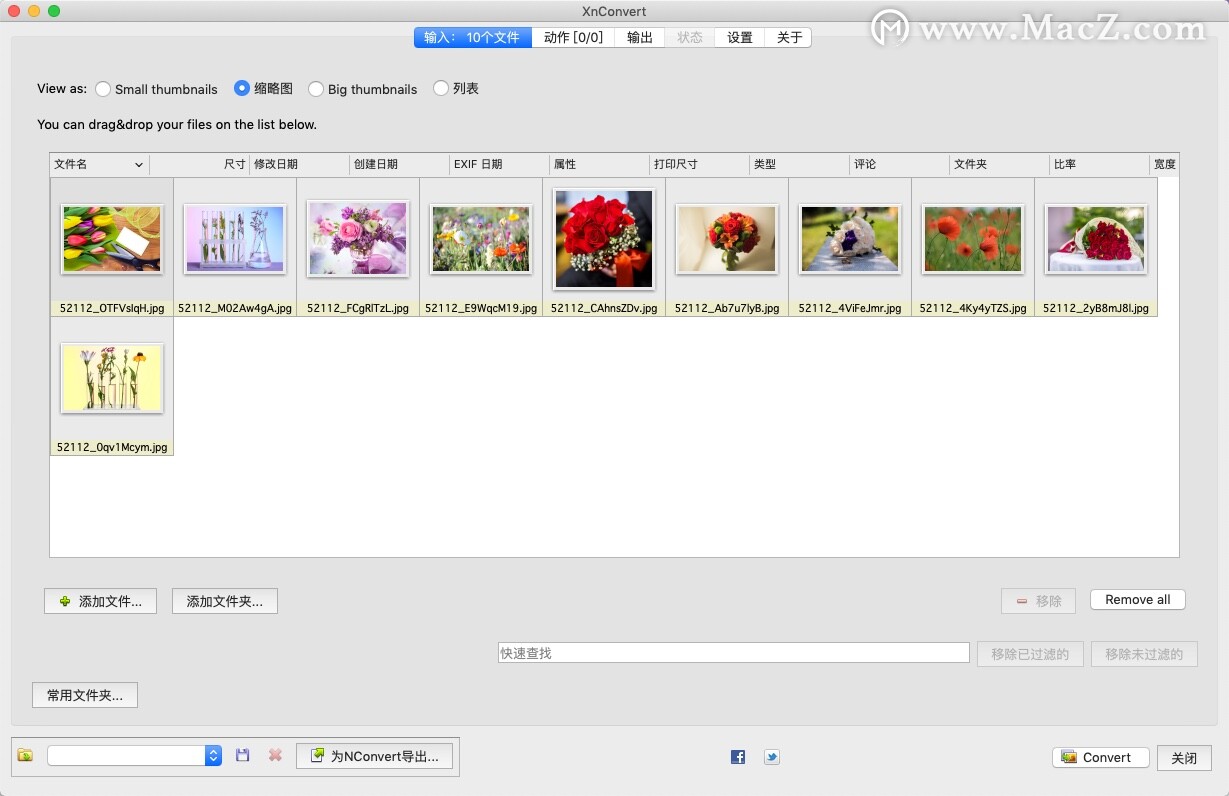Viewport: 1229px width, 796px height.
Task: Select the test tubes thumbnail 52112_M02Aw4gA.jpg
Action: coord(235,239)
